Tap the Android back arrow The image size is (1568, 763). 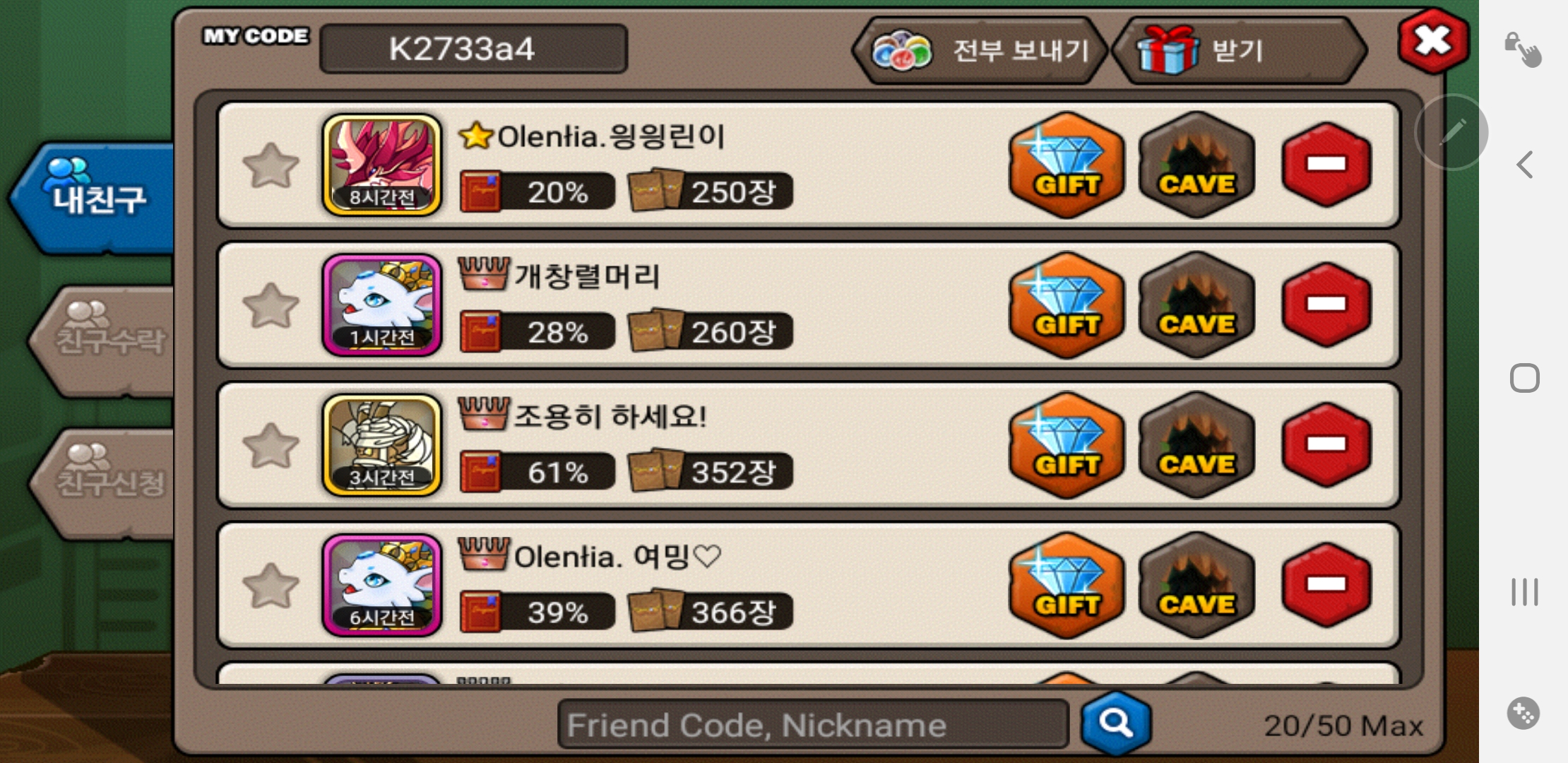point(1525,165)
